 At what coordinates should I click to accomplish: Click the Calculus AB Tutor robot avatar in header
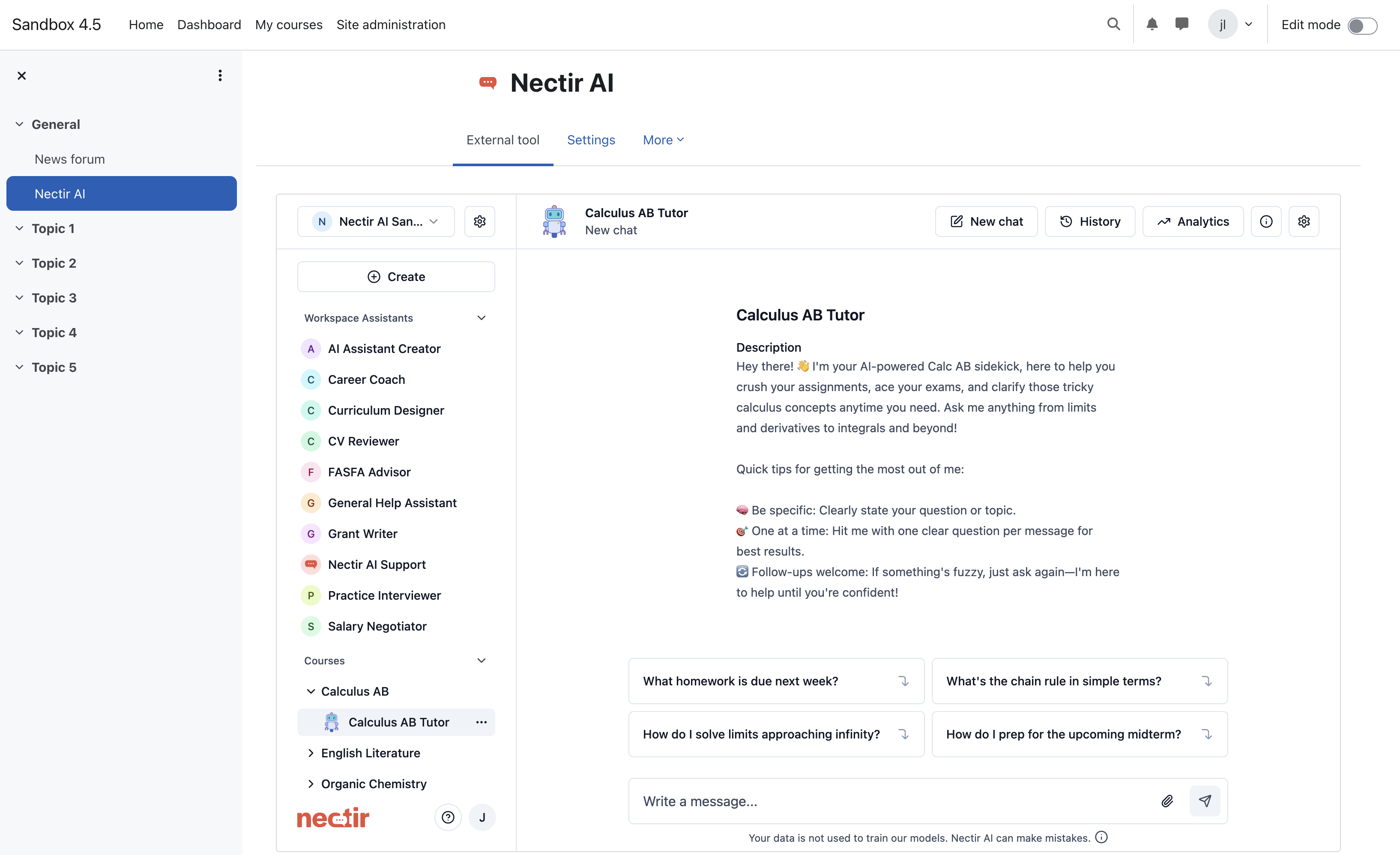pos(554,221)
